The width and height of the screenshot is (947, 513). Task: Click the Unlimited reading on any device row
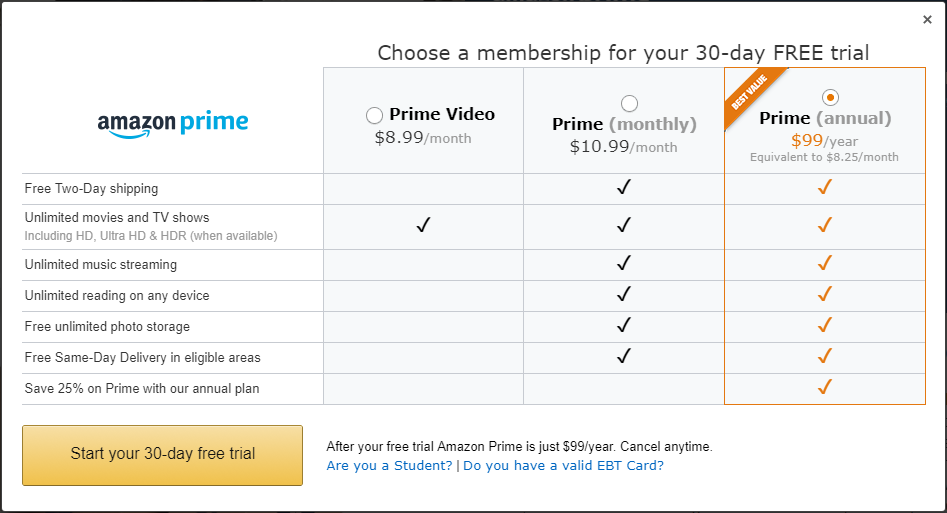tap(118, 296)
